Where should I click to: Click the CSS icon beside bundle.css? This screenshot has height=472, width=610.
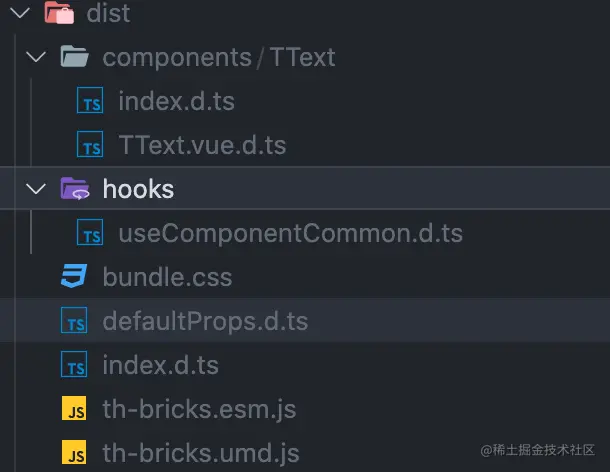click(74, 276)
